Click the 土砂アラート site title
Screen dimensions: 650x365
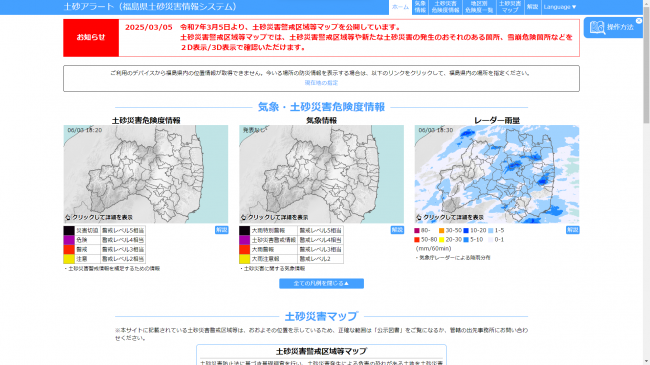coord(150,7)
